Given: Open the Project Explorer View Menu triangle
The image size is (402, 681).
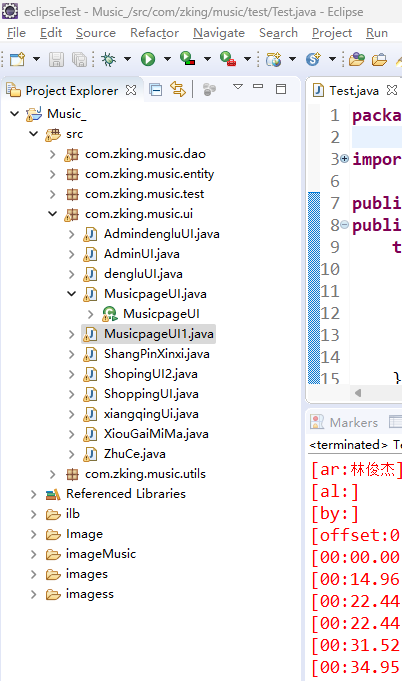Looking at the screenshot, I should tap(237, 87).
